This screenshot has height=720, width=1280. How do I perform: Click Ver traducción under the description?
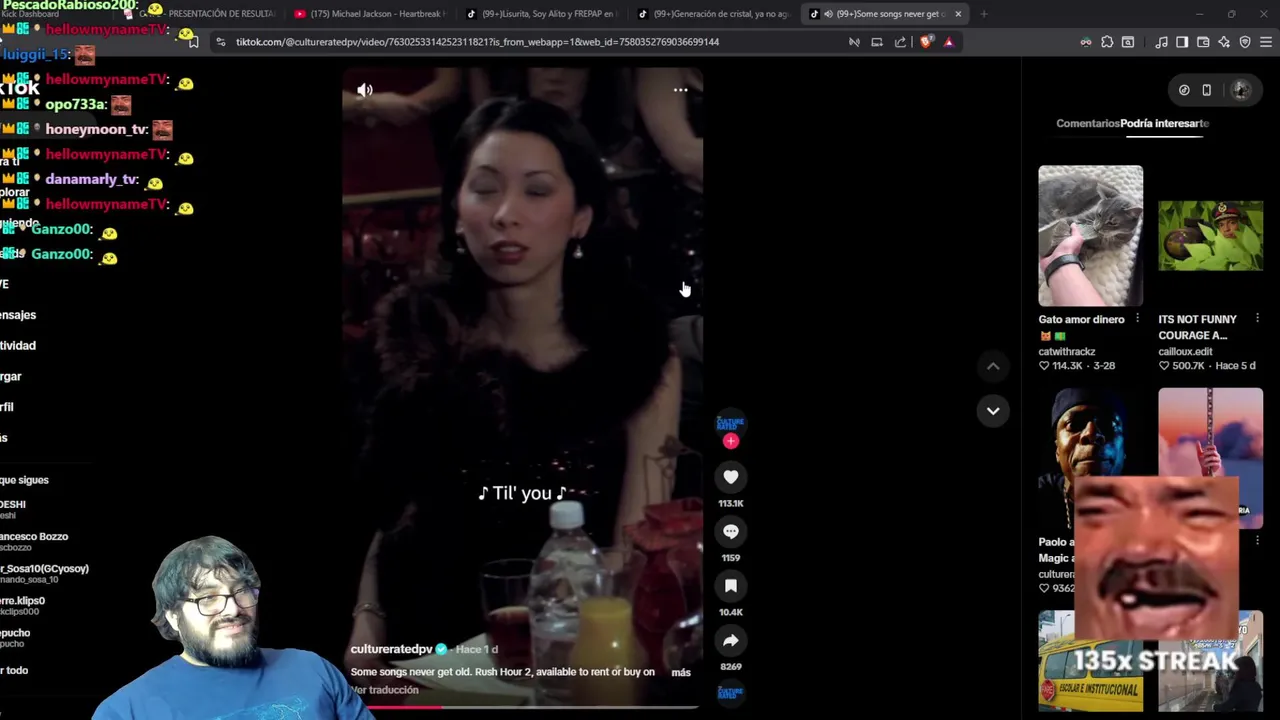pyautogui.click(x=385, y=690)
